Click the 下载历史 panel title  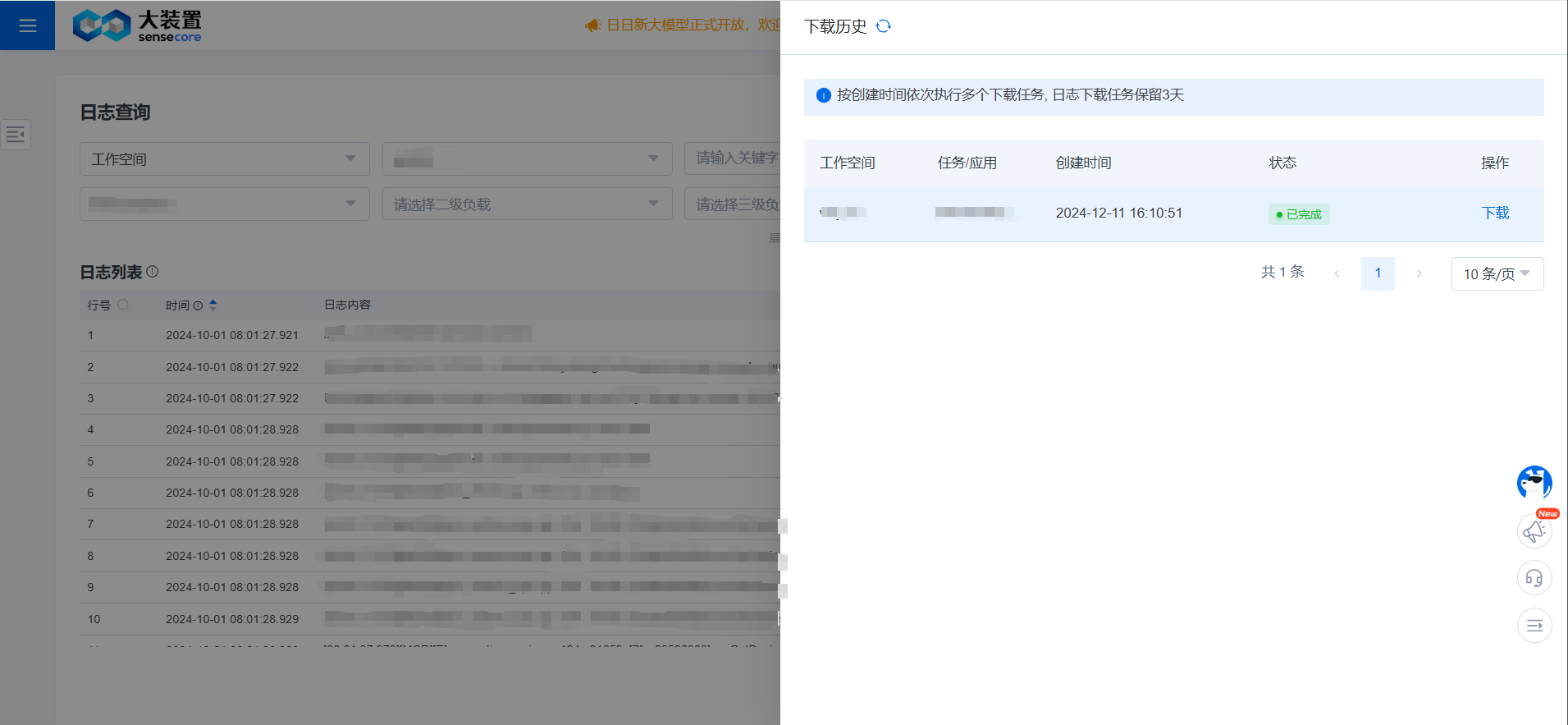(x=835, y=26)
